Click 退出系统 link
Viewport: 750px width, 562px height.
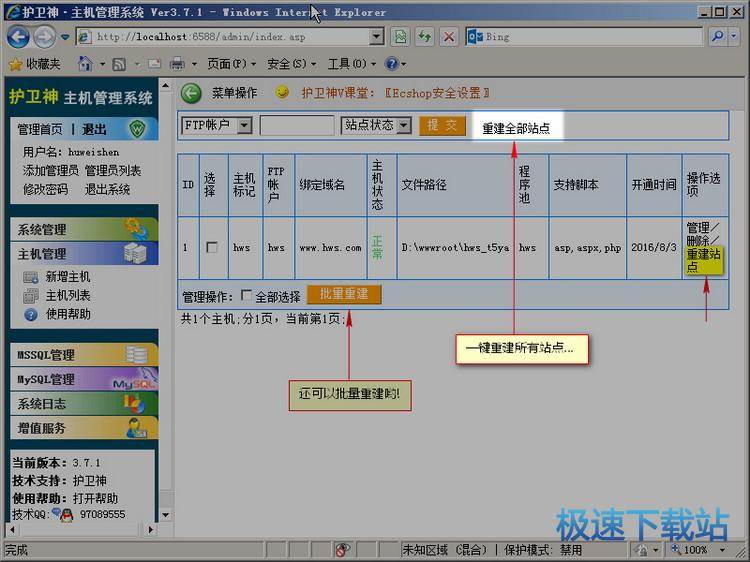coord(107,189)
